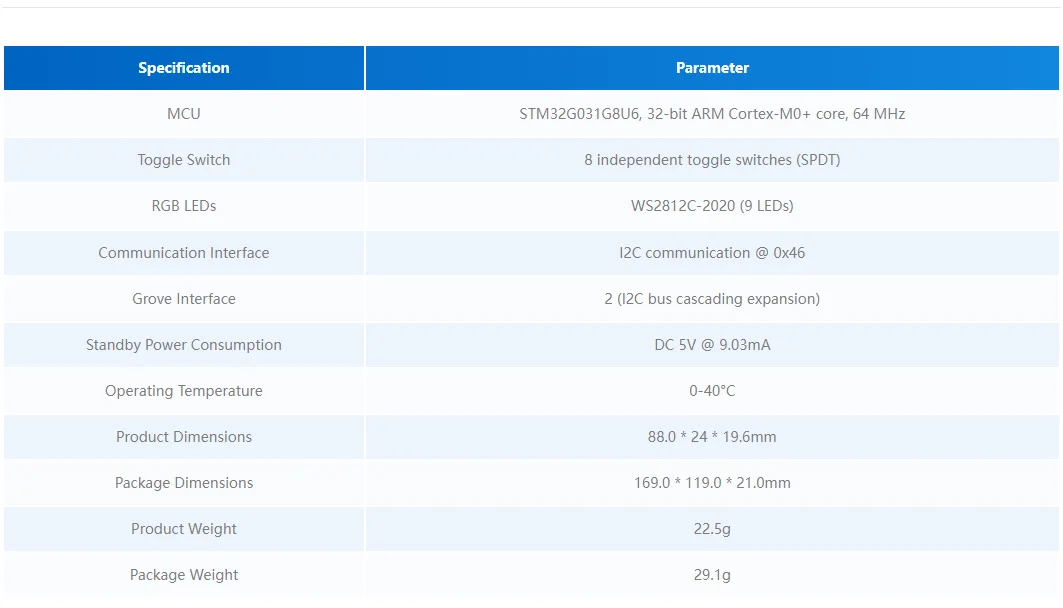Click the WS2812C-2020 (9 LEDs) value
Screen dimensions: 1063x608
click(x=712, y=206)
